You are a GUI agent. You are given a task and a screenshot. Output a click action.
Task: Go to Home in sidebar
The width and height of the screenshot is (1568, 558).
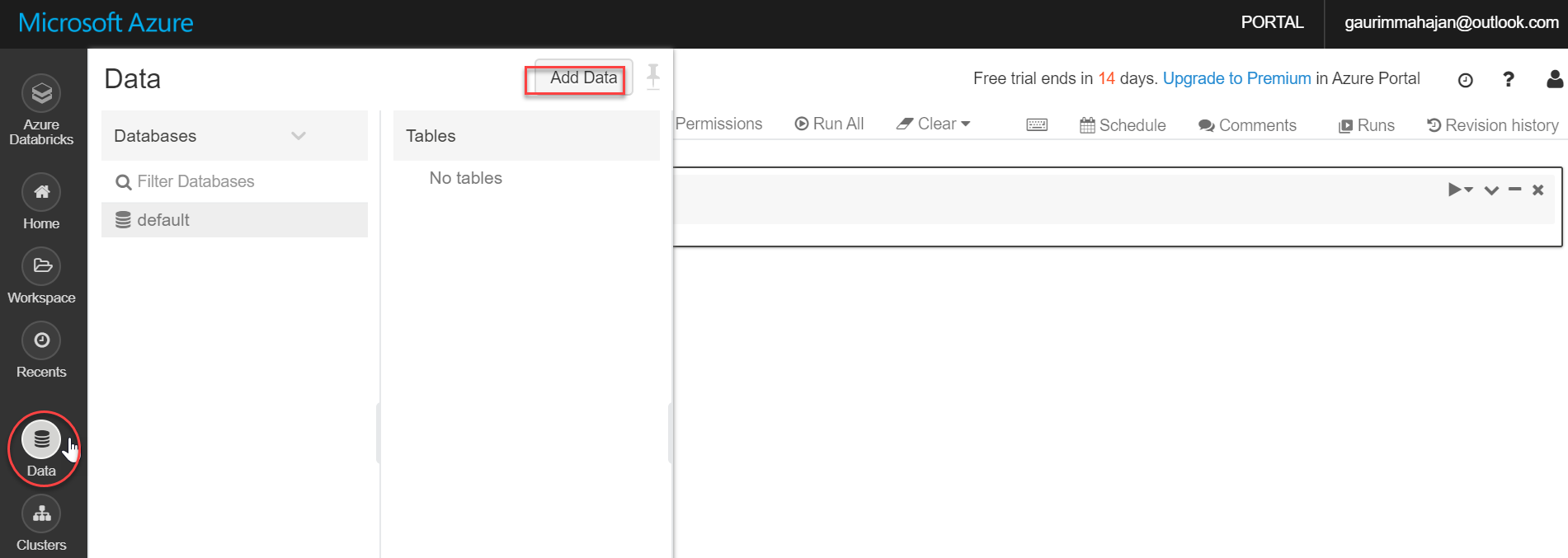point(41,202)
